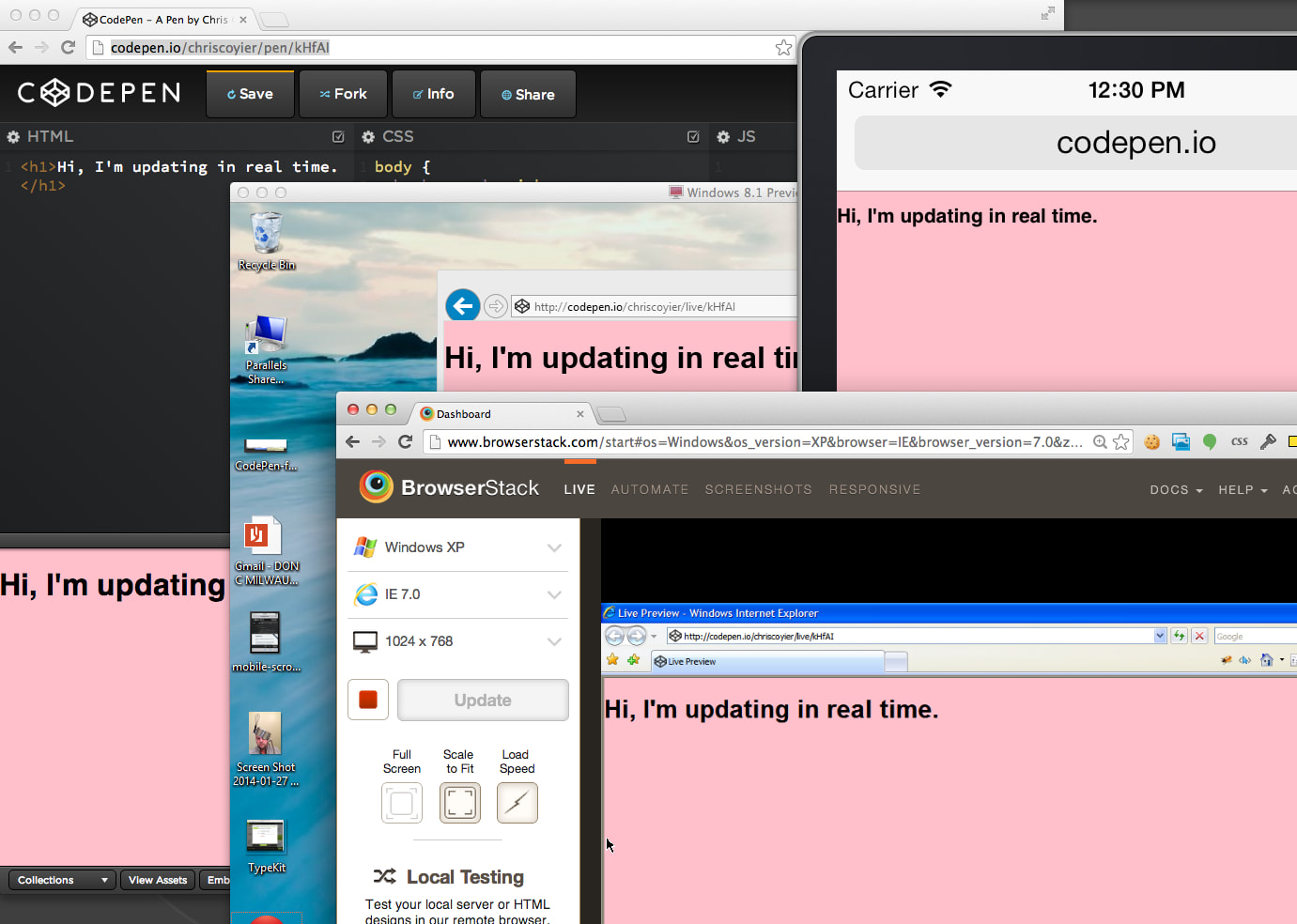Viewport: 1297px width, 924px height.
Task: Click the green refresh button in IE7
Action: coord(1179,636)
